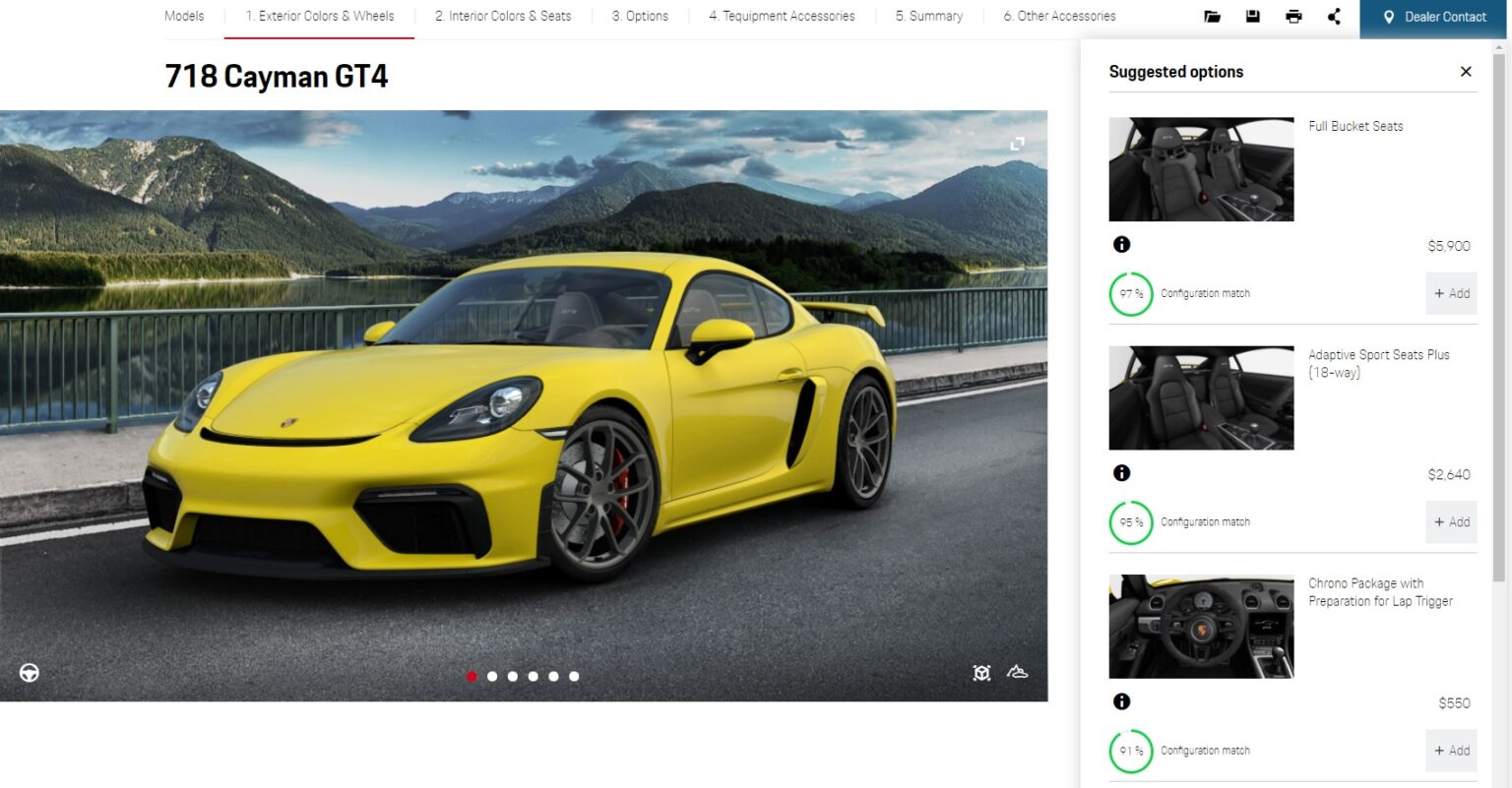Viewport: 1512px width, 788px height.
Task: Select the second carousel dot
Action: pos(492,676)
